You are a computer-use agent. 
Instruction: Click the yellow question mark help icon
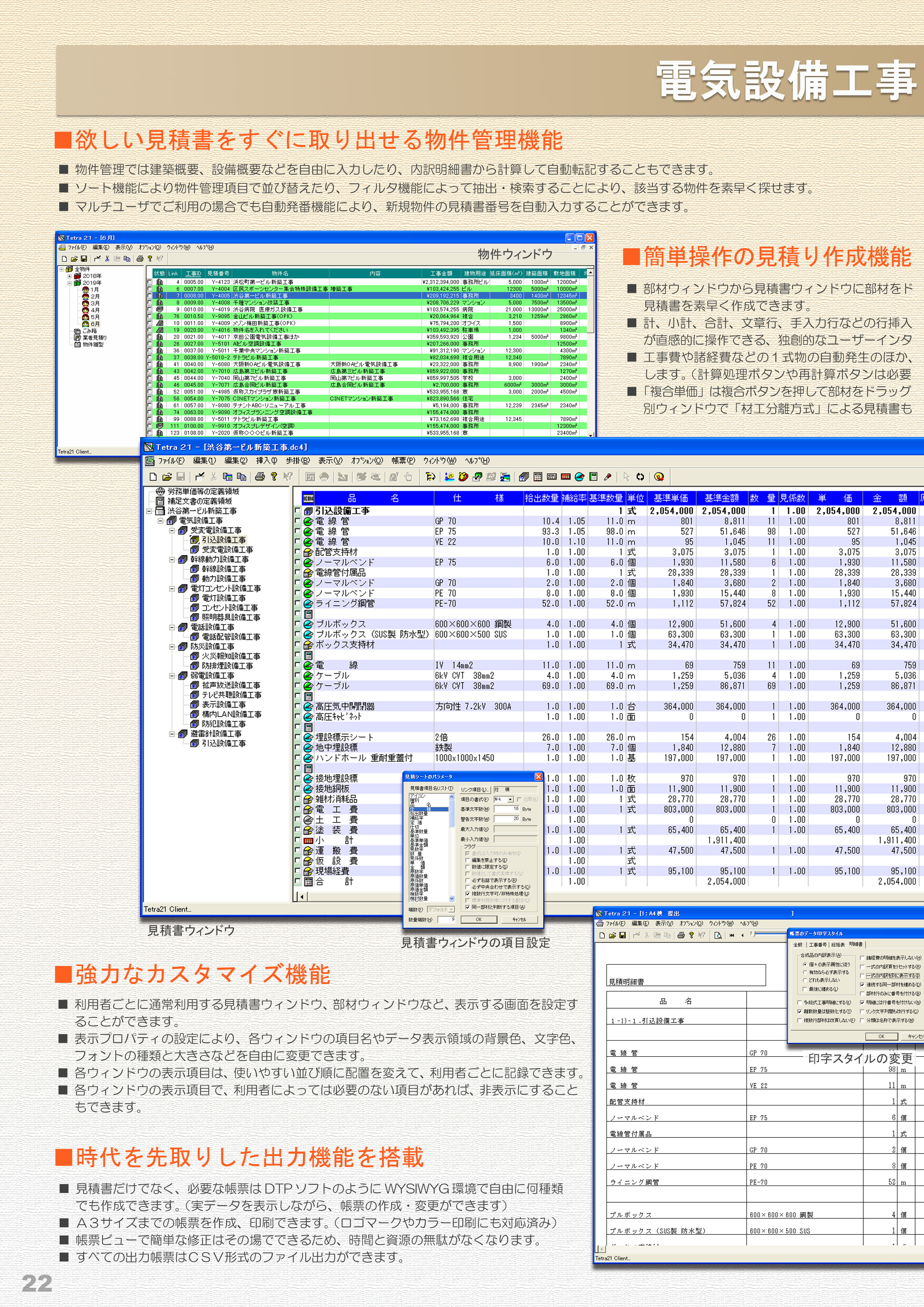click(x=274, y=477)
